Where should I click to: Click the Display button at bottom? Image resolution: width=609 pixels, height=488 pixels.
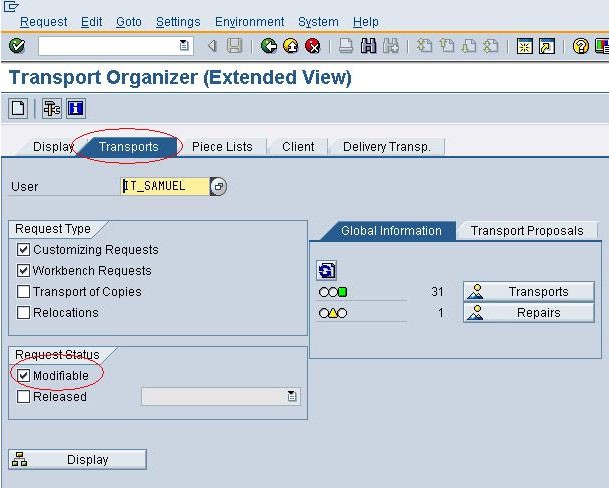[77, 460]
